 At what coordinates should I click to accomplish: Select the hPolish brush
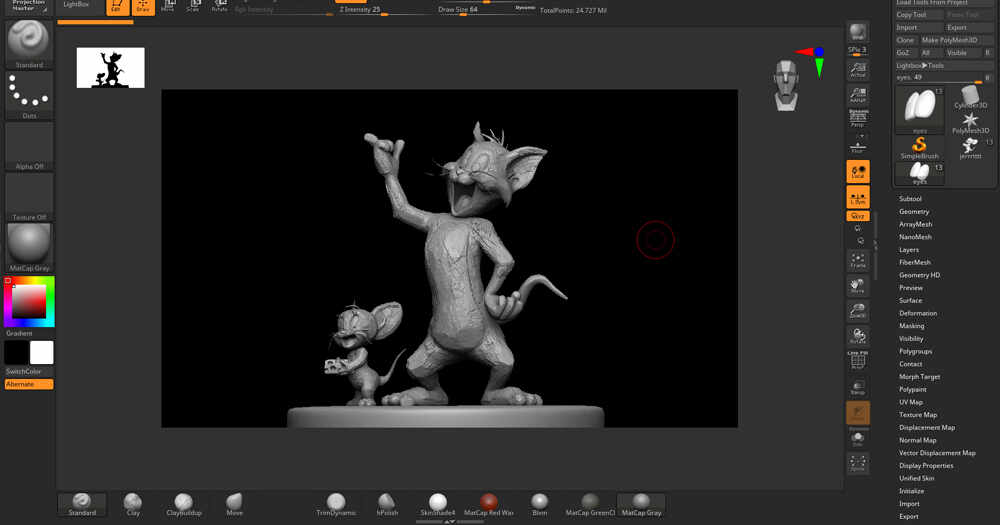tap(387, 504)
